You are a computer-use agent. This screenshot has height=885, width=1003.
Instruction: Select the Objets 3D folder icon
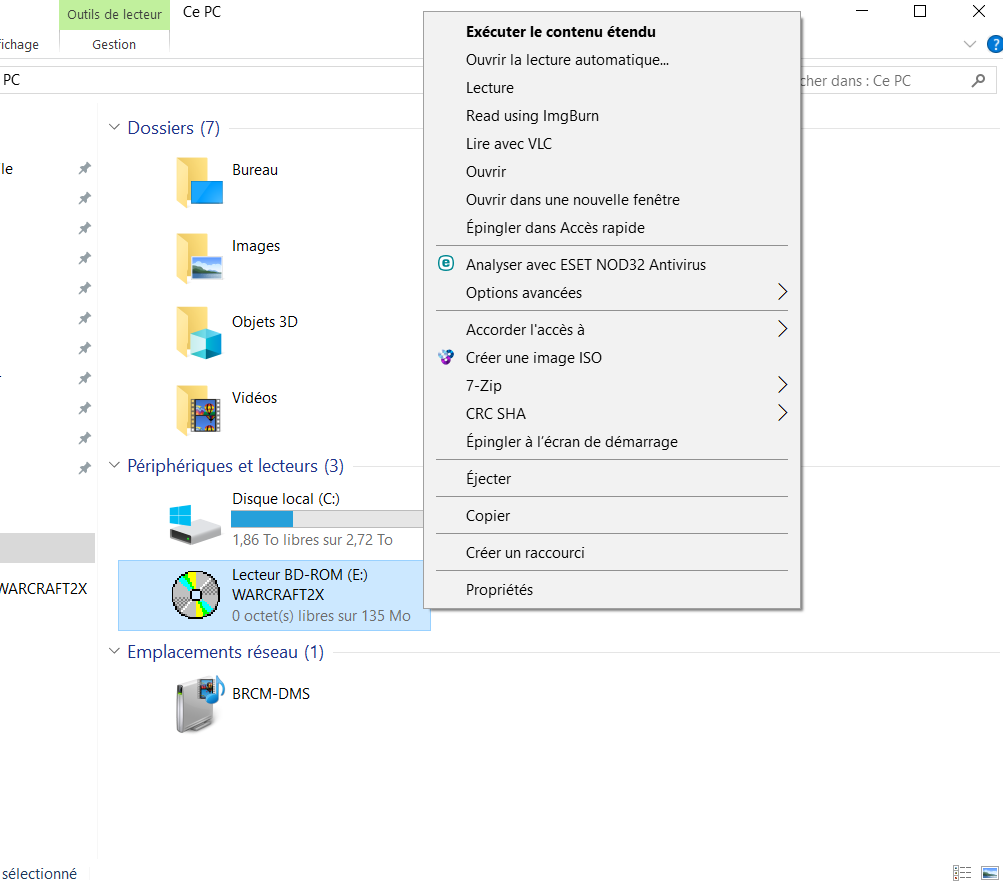(x=200, y=333)
